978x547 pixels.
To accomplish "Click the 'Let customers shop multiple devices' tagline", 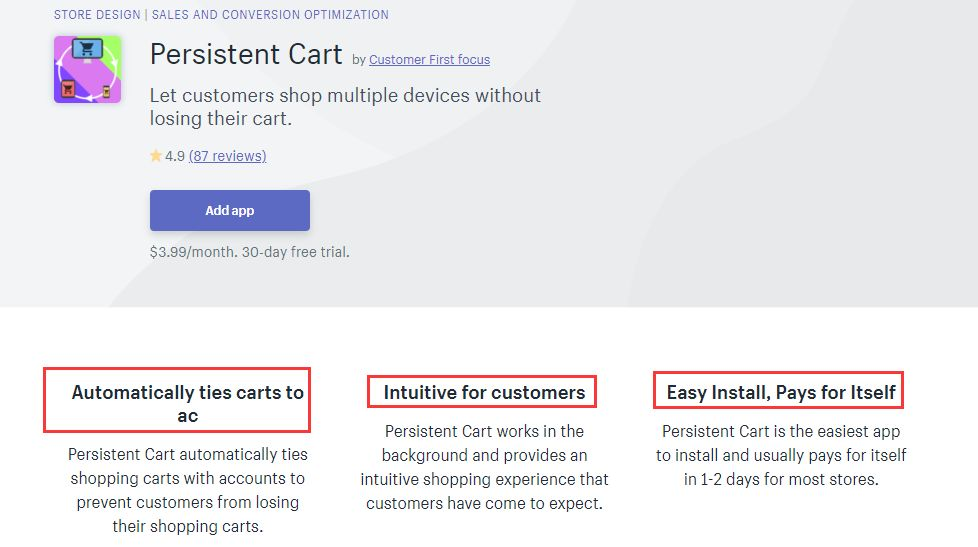I will point(345,107).
